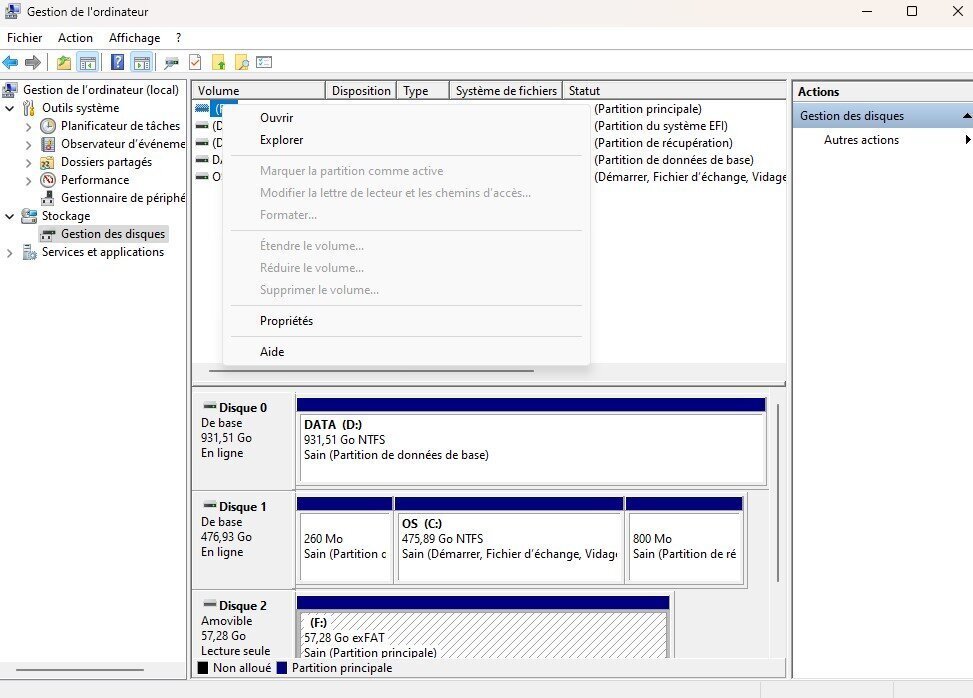Click the Dossiers partagés folder icon
The width and height of the screenshot is (973, 698).
(47, 163)
